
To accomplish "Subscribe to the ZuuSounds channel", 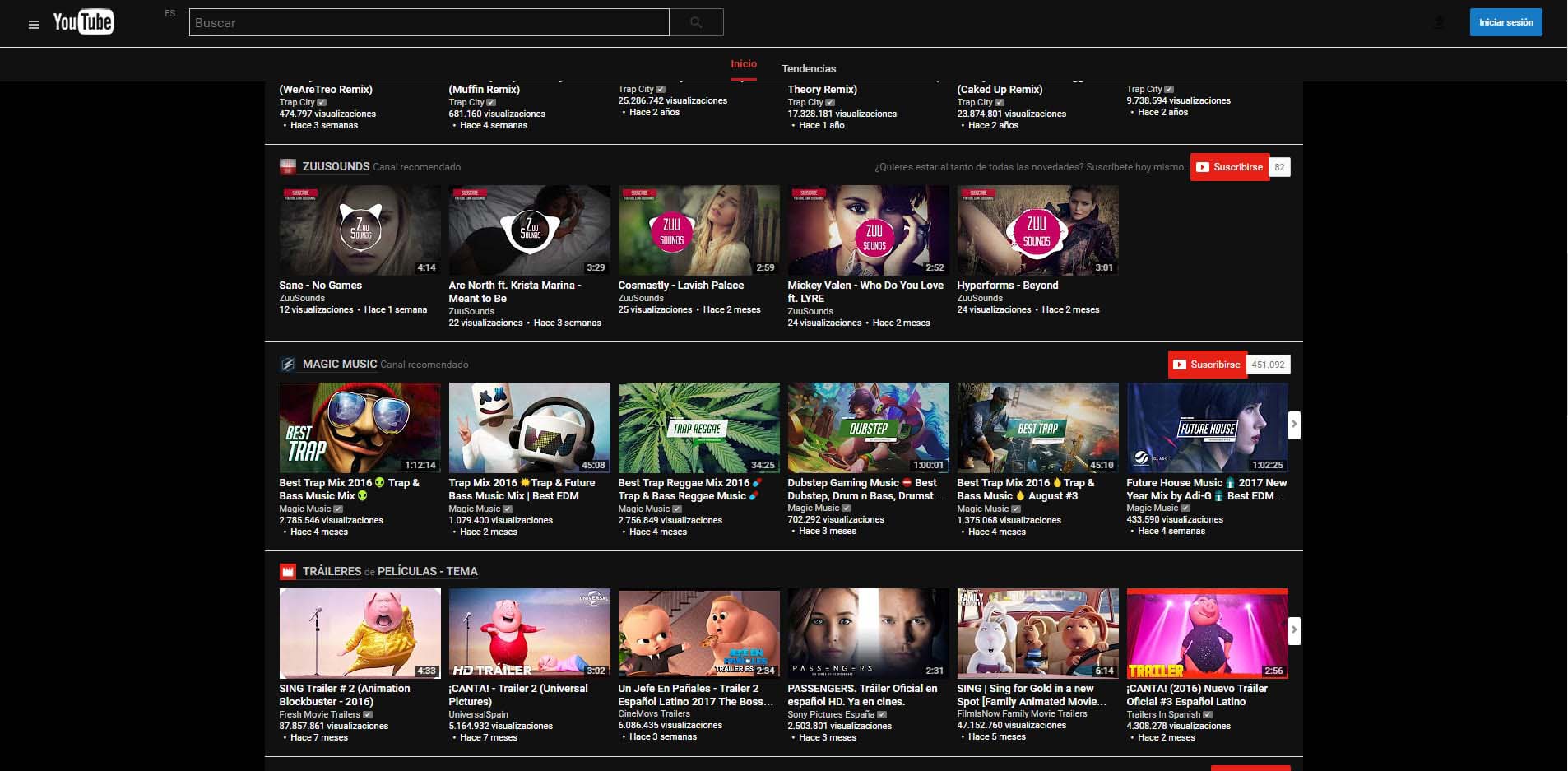I will [1229, 167].
